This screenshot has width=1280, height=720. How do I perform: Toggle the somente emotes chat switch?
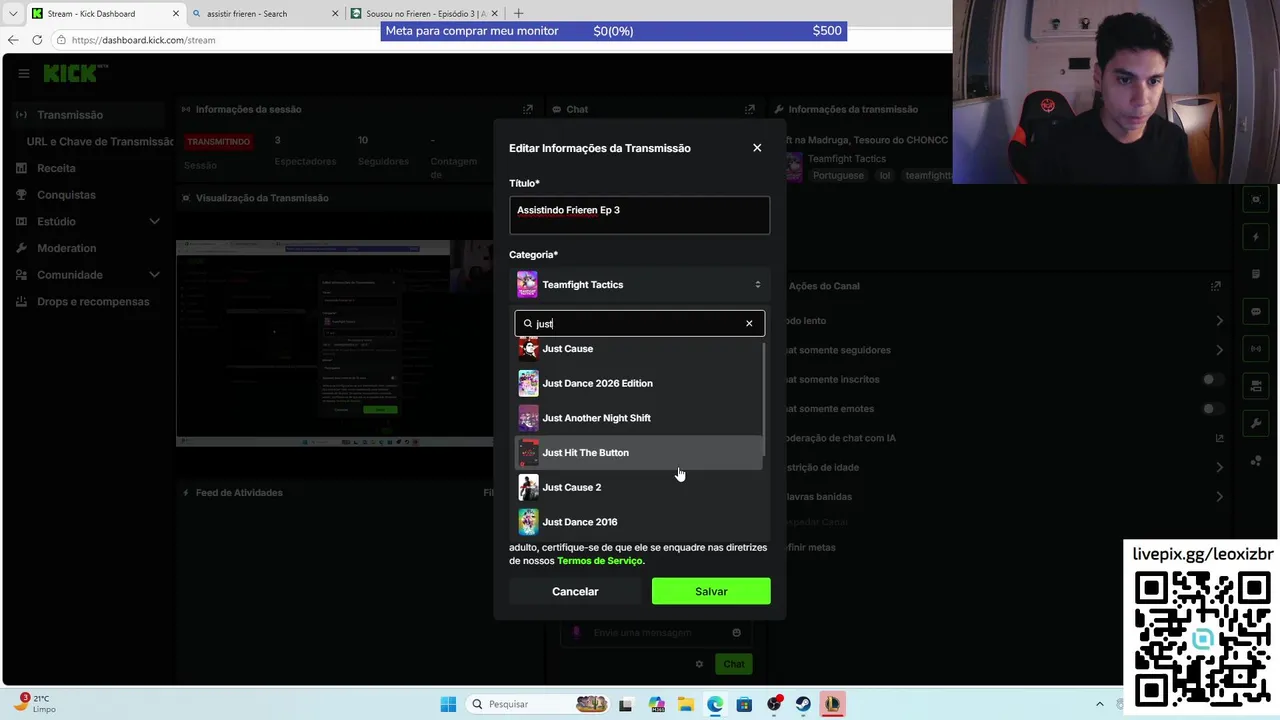point(1212,409)
